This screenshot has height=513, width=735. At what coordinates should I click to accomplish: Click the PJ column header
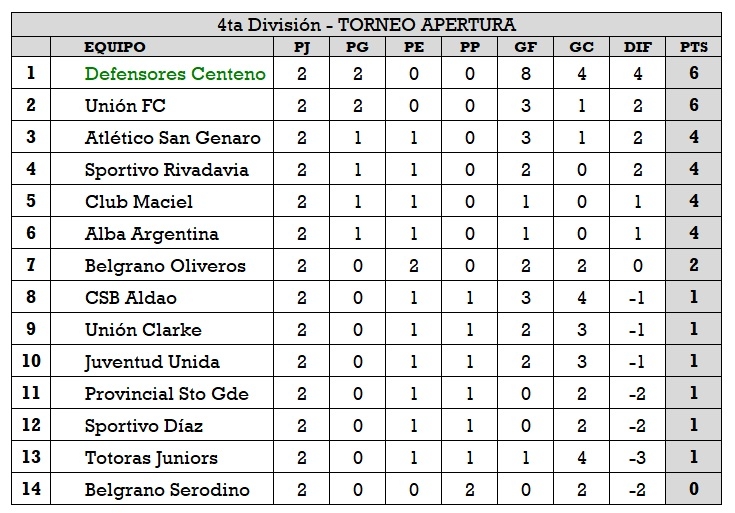(301, 47)
